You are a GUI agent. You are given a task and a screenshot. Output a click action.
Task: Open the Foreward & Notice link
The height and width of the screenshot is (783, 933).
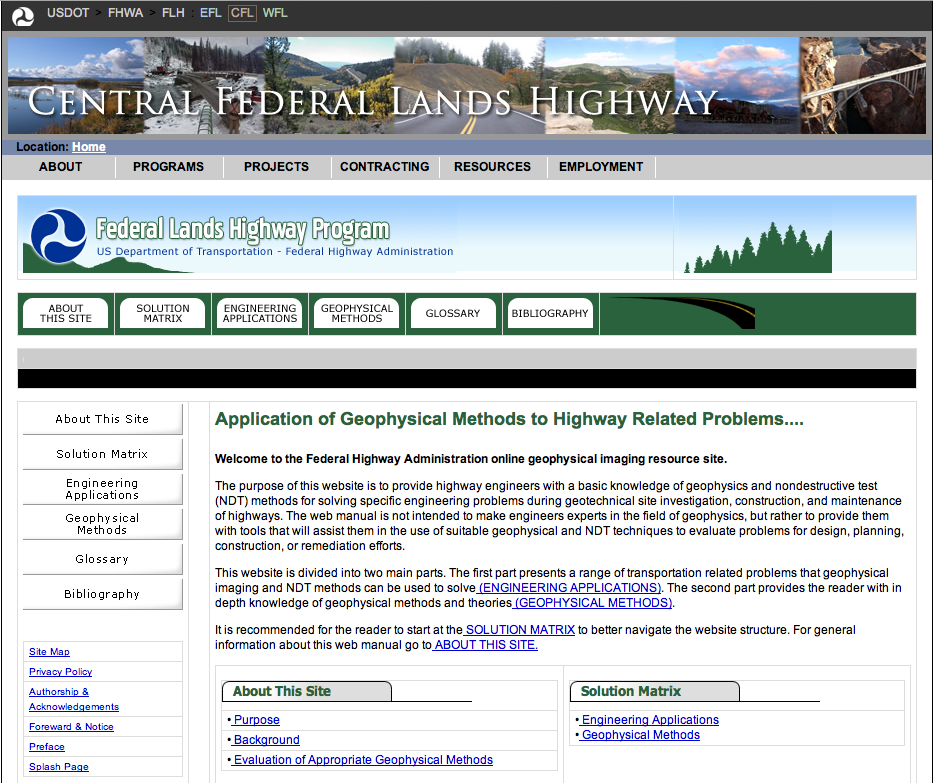point(71,726)
